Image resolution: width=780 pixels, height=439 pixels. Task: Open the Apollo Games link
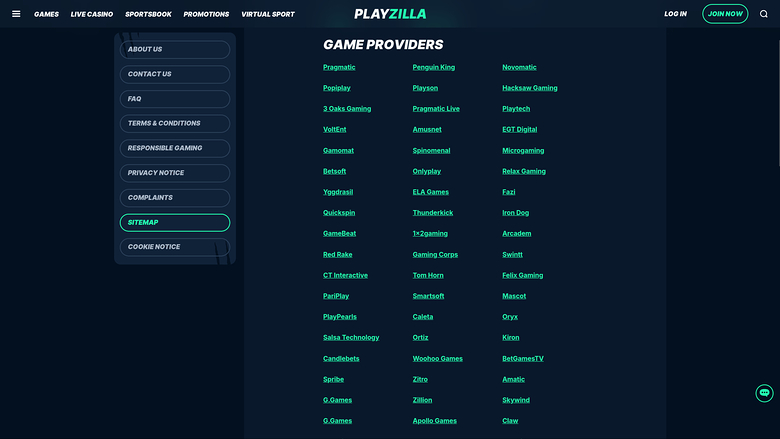[x=434, y=421]
